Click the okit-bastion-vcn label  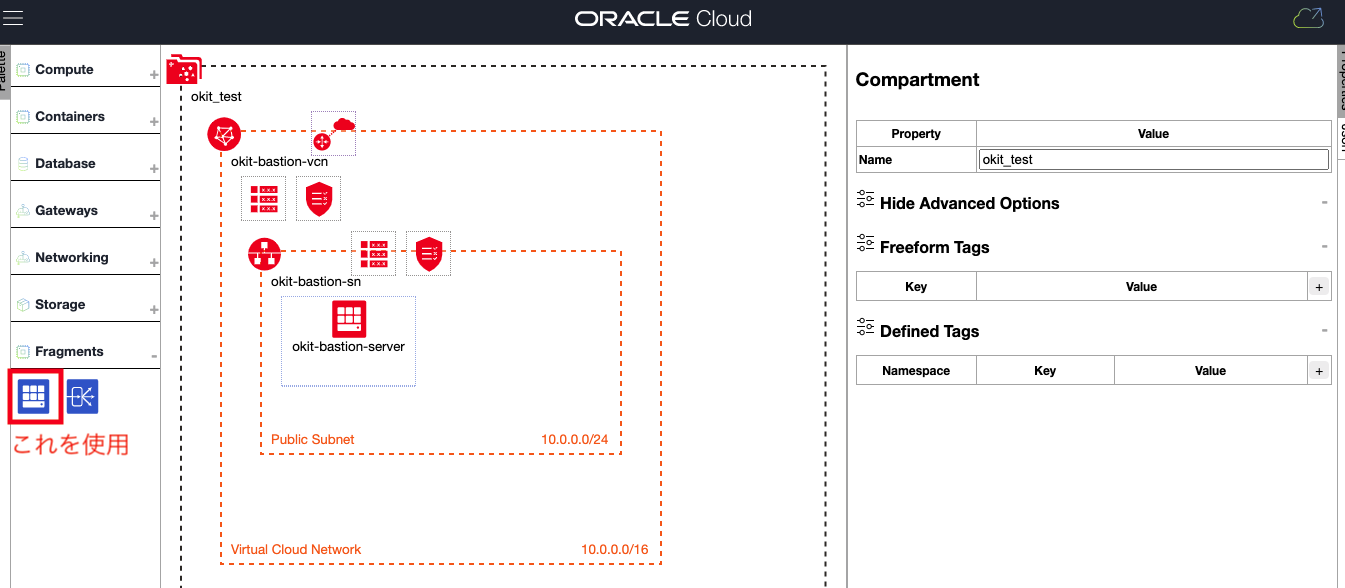279,162
